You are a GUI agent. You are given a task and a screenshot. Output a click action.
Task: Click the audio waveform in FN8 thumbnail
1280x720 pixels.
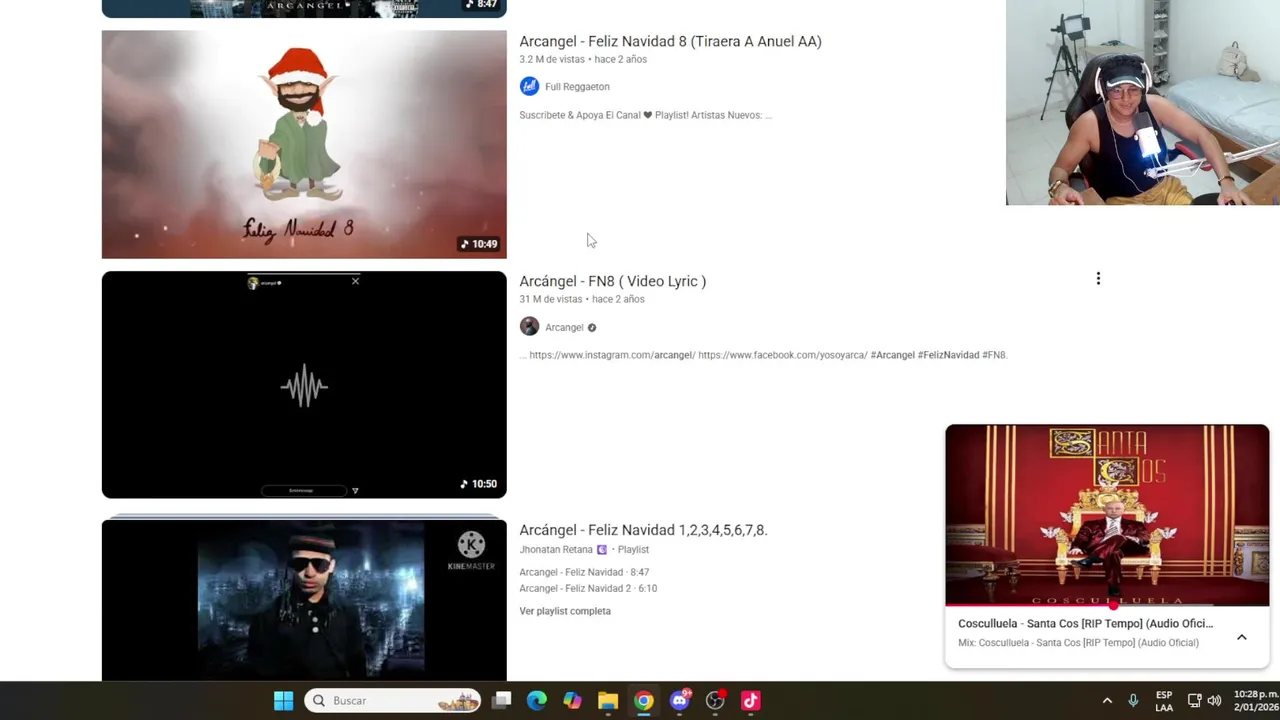(304, 387)
